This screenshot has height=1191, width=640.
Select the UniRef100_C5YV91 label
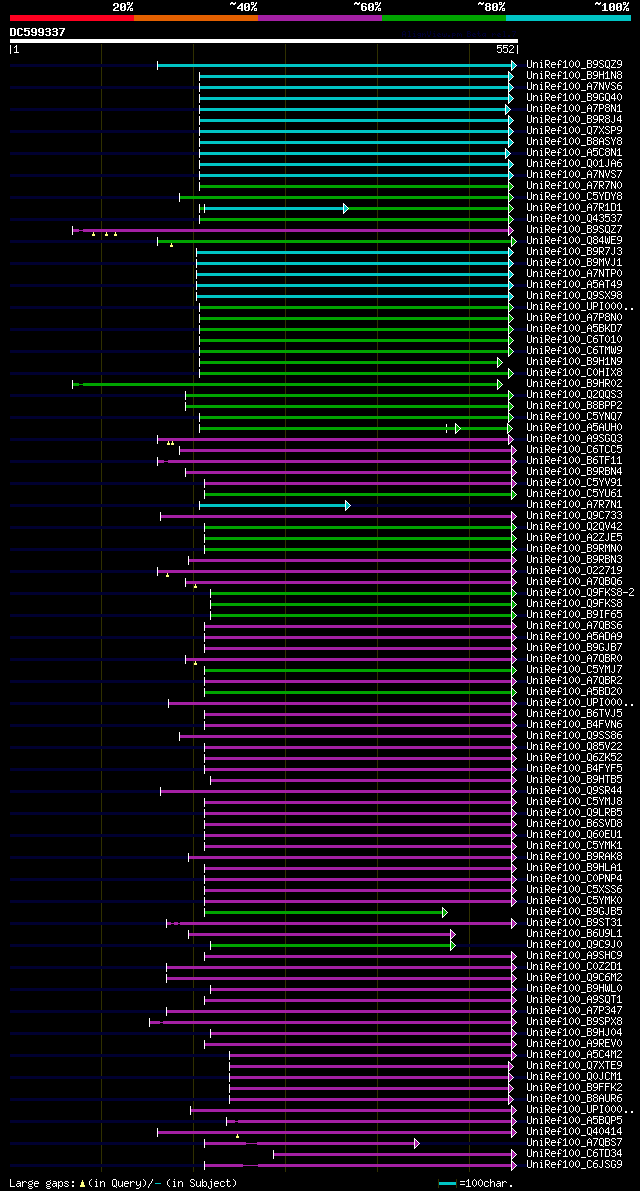575,483
